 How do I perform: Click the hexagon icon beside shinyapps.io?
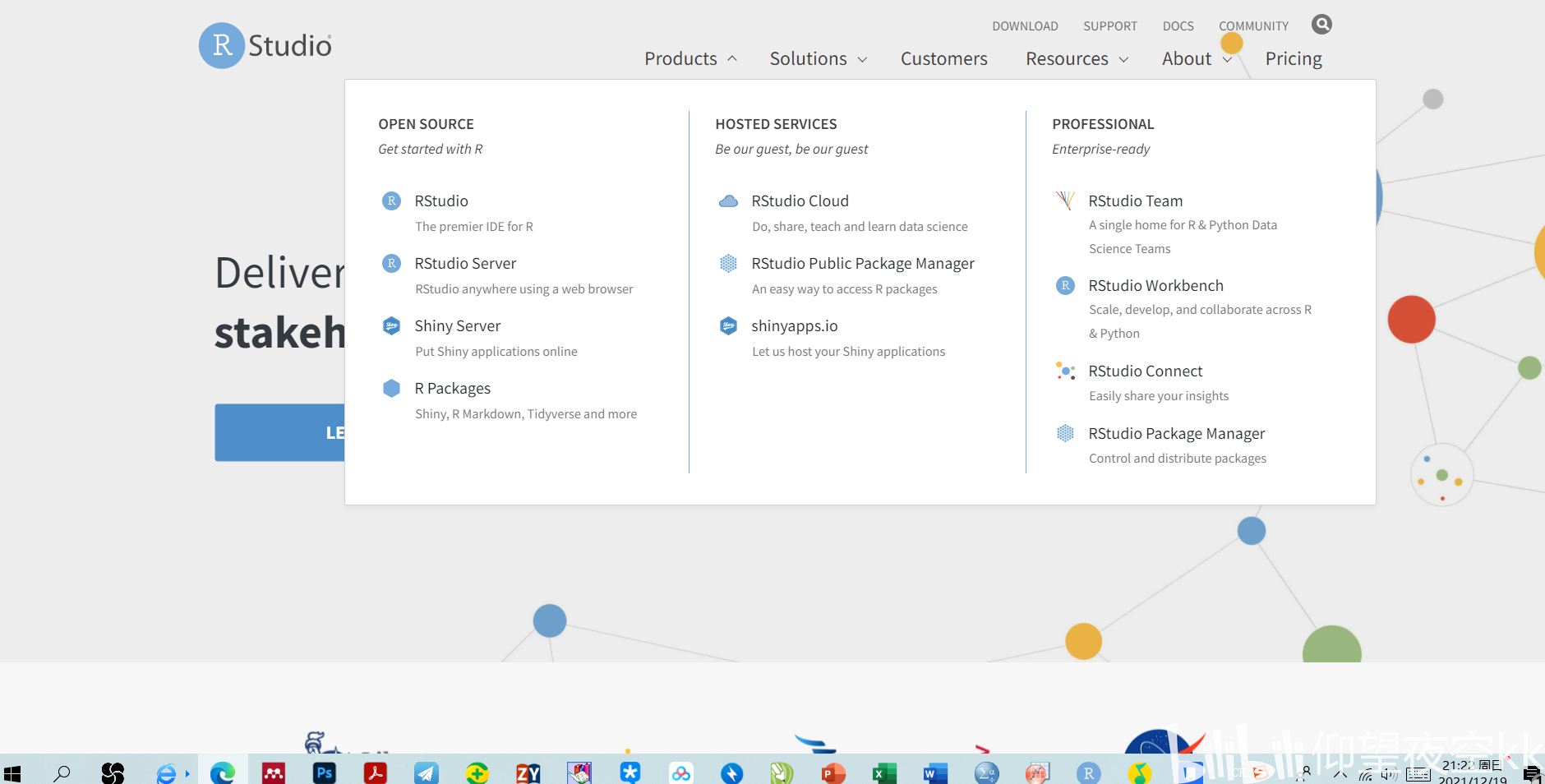pos(729,325)
